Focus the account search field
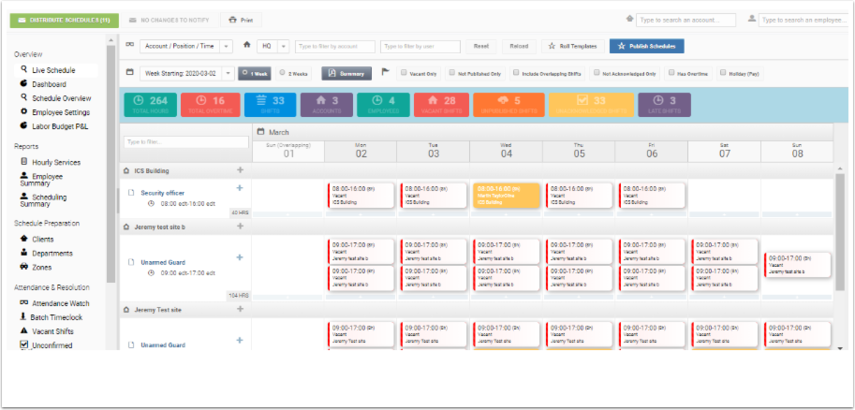 coord(685,20)
